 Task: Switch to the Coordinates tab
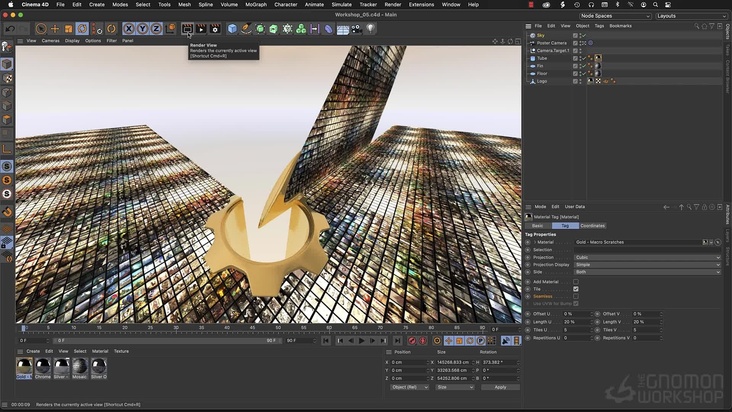(592, 225)
